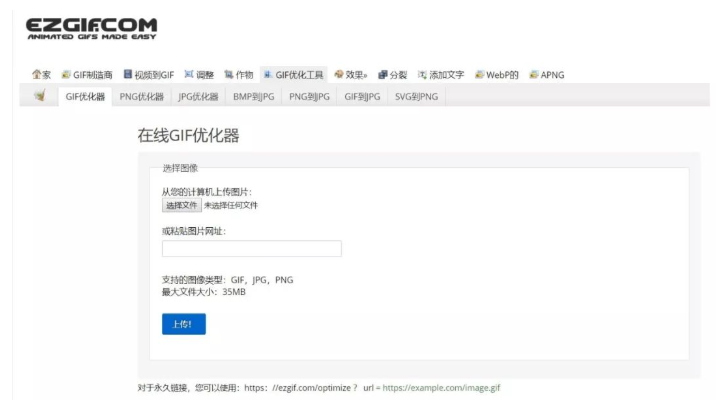Click the 支持的图像类型 line
This screenshot has width=718, height=409.
(x=228, y=280)
